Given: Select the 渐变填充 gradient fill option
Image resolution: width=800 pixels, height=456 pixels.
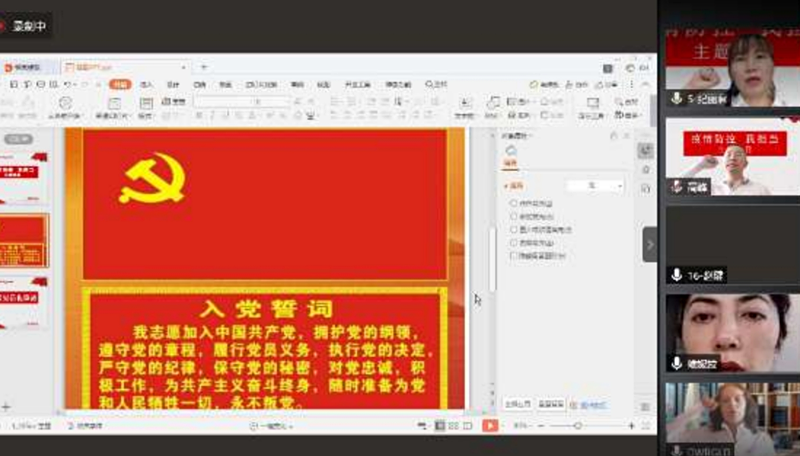Looking at the screenshot, I should (514, 215).
